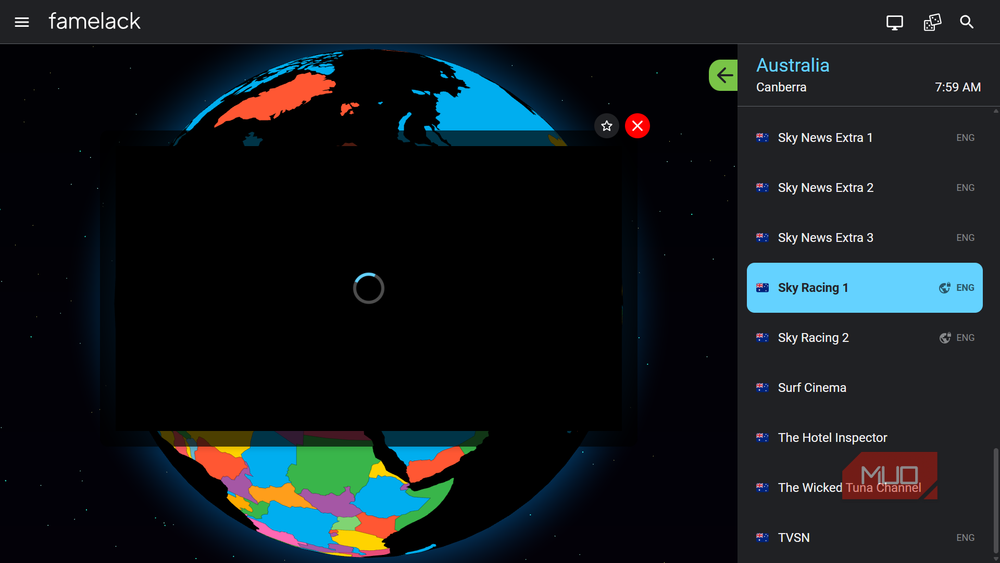
Task: Open the hamburger navigation menu
Action: point(22,22)
